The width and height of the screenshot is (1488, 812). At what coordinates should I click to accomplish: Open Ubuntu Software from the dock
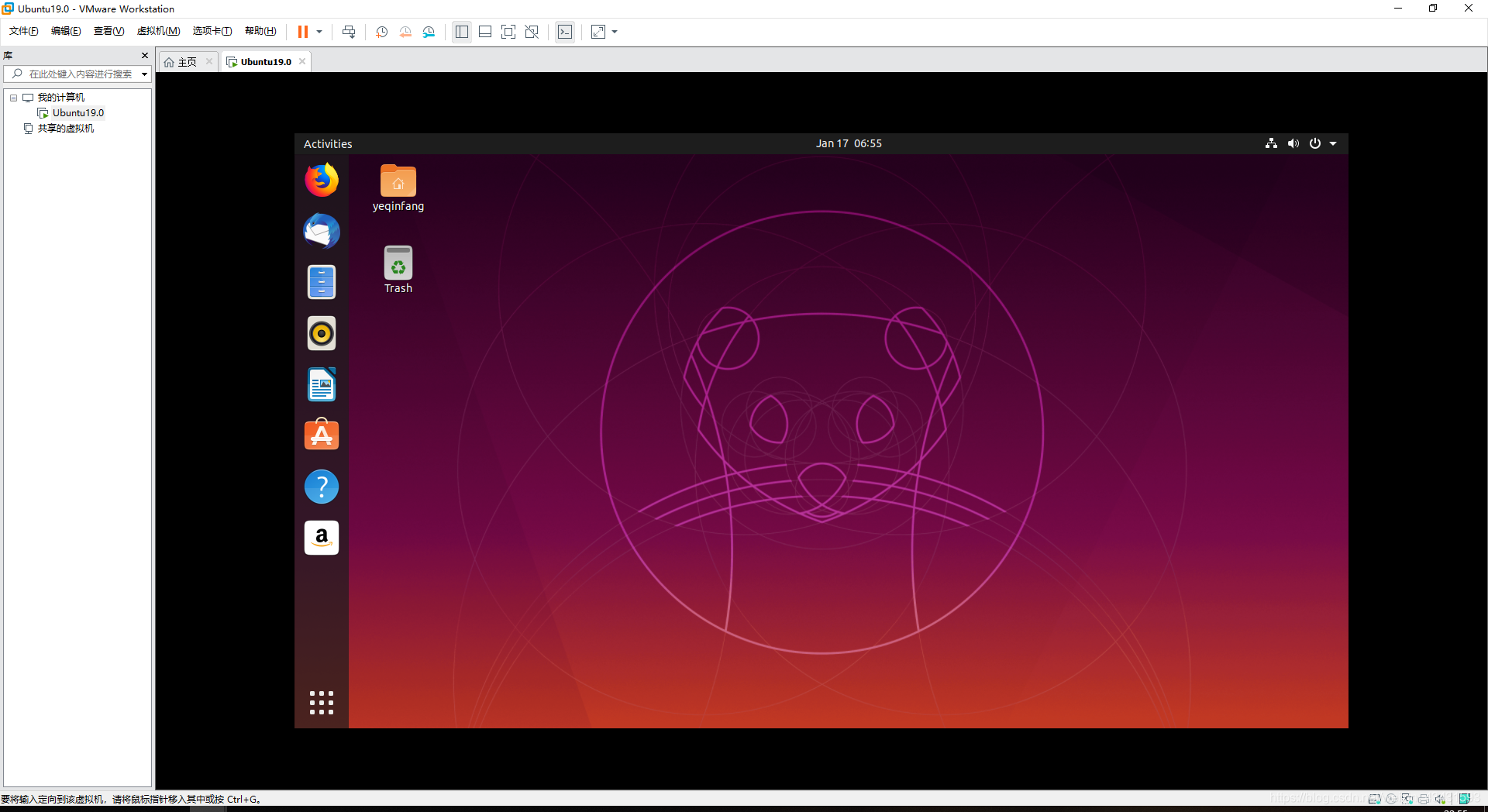[x=322, y=435]
